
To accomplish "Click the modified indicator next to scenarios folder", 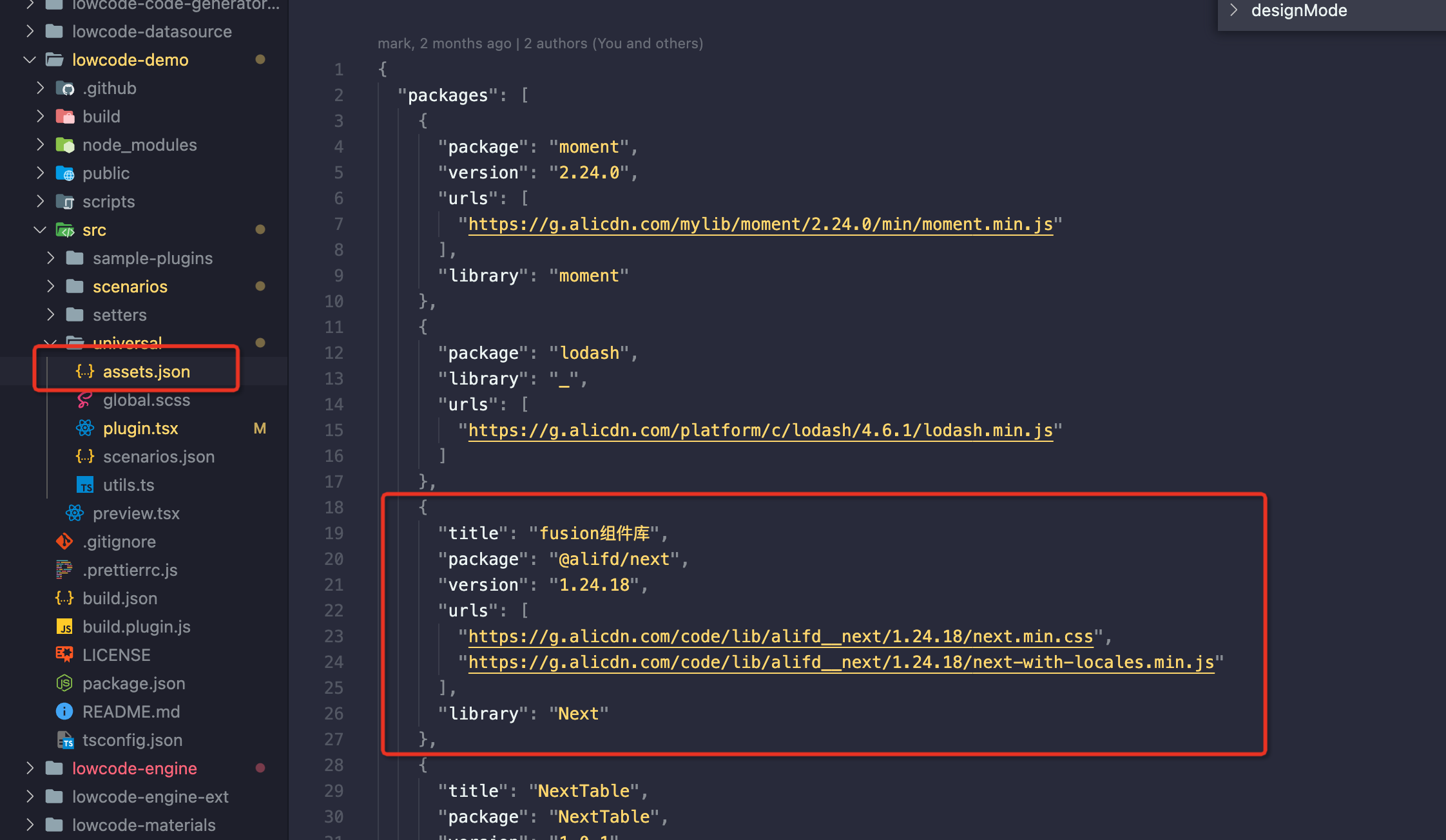I will 260,286.
